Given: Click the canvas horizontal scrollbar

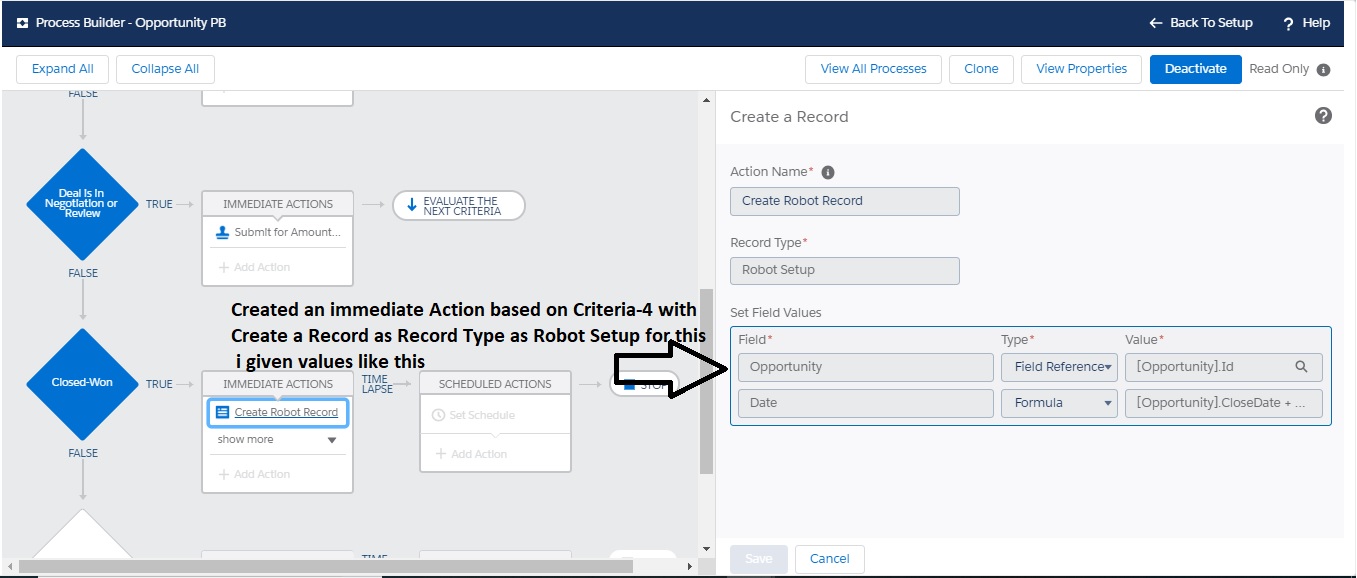Looking at the screenshot, I should click(326, 566).
